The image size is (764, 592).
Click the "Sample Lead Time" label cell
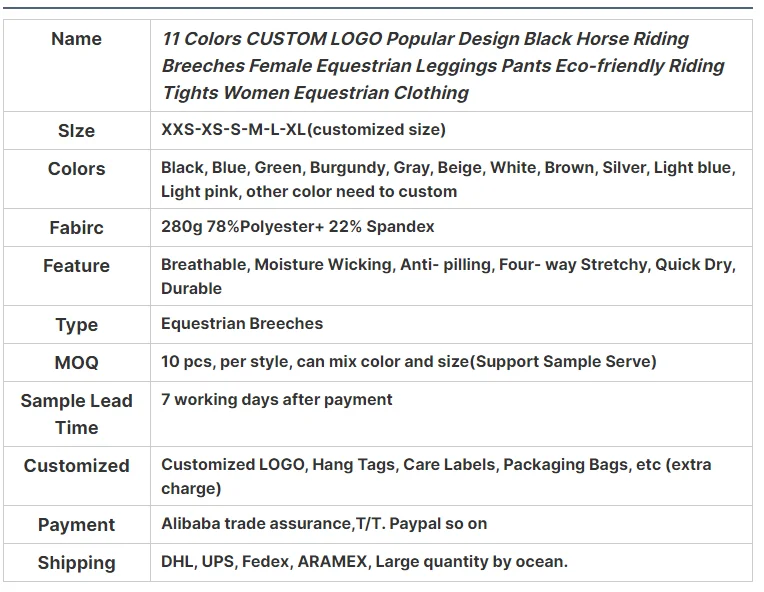77,414
